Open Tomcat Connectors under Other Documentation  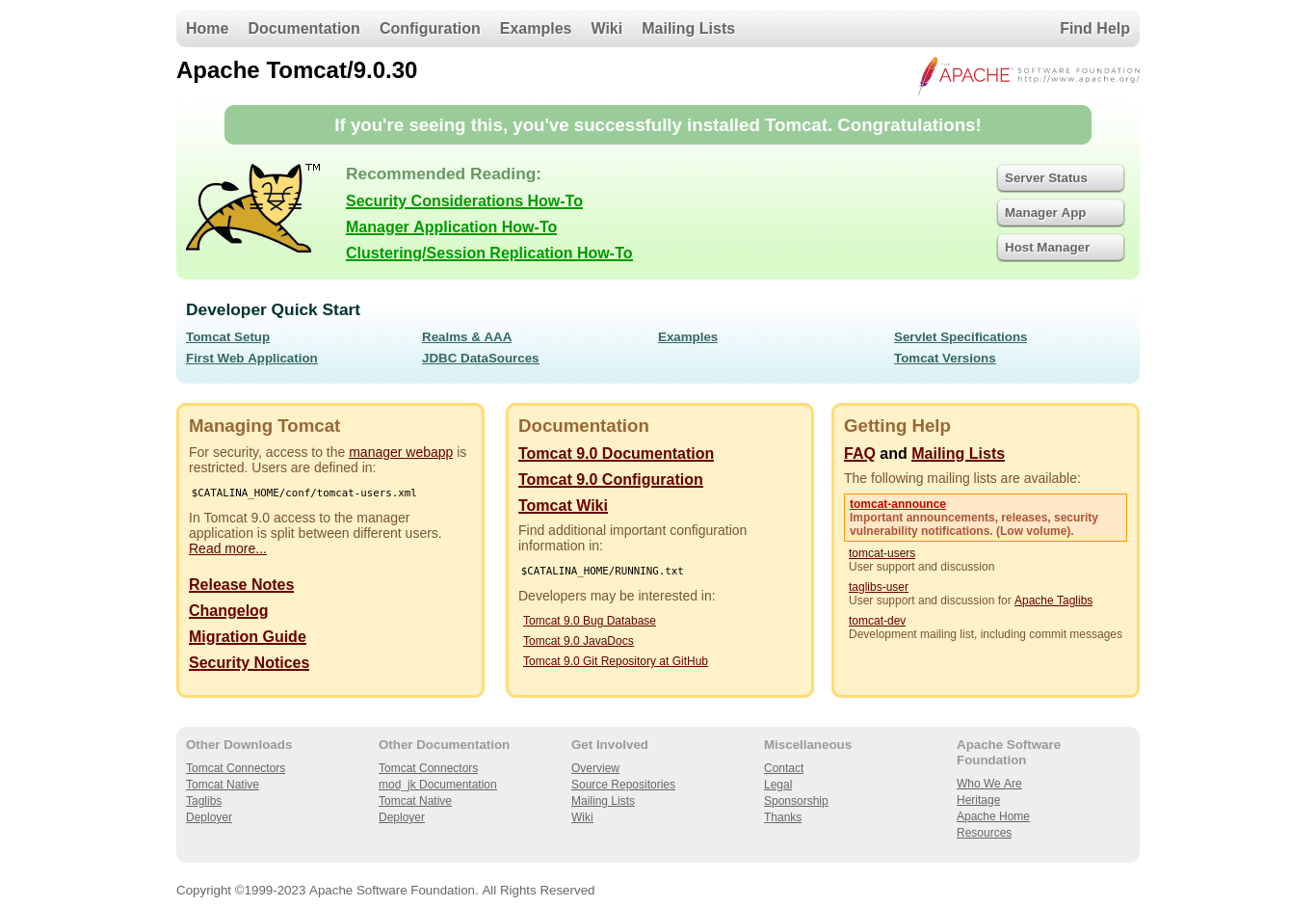tap(428, 768)
